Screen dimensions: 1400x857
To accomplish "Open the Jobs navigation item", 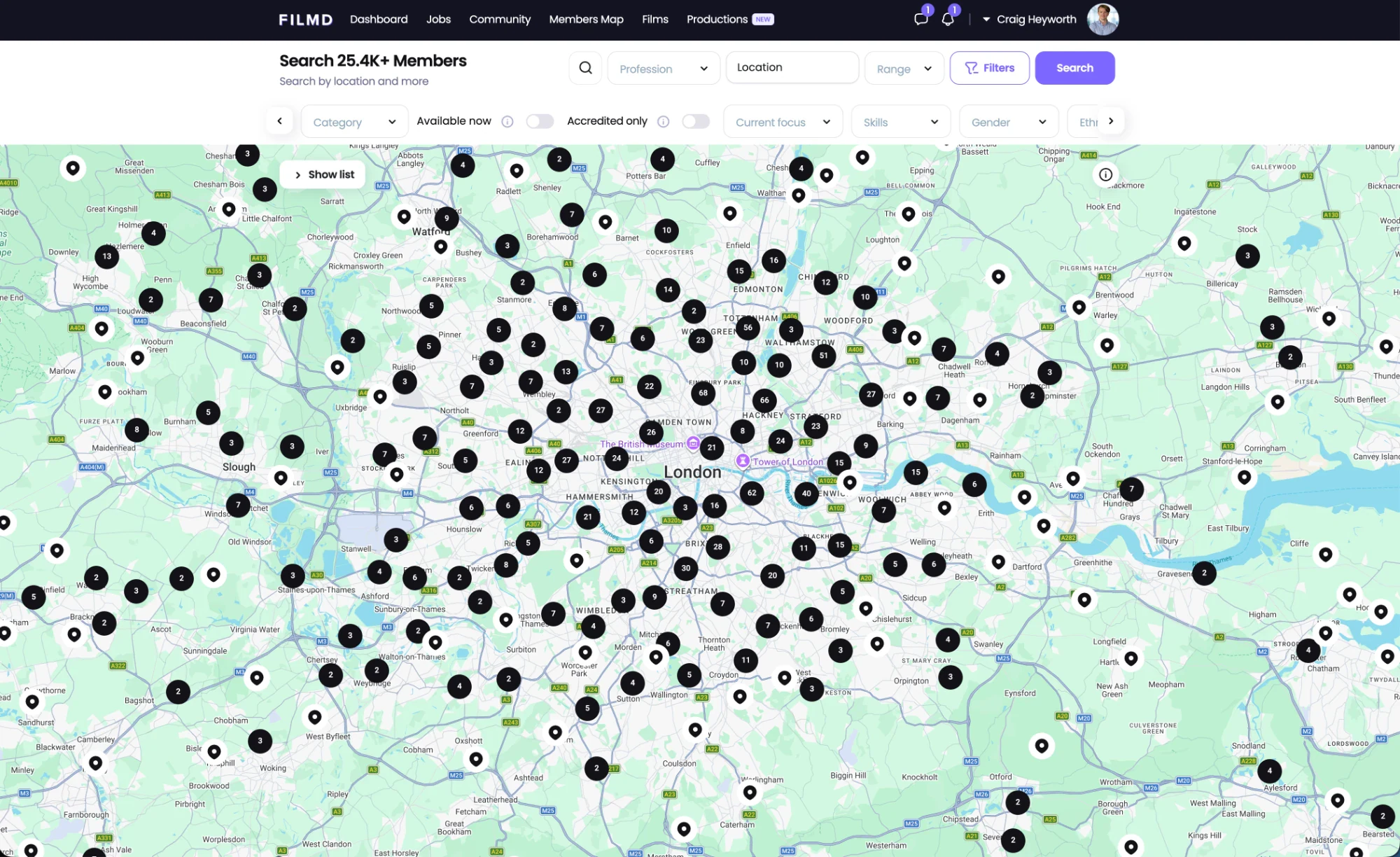I will (438, 20).
